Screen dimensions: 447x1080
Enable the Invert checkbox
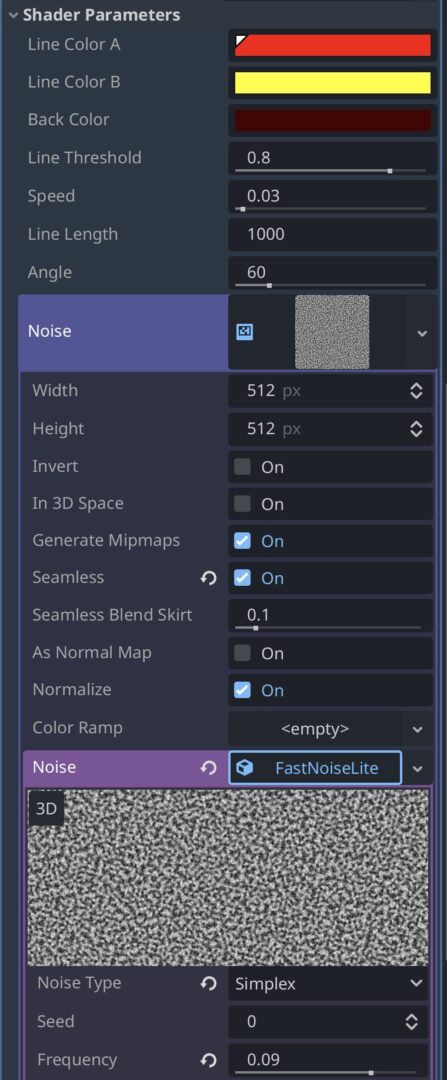[x=242, y=467]
